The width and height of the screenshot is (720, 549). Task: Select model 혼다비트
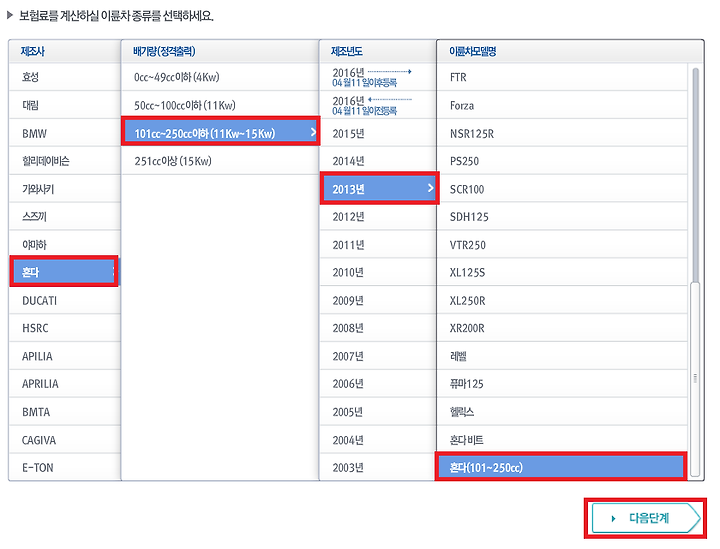tap(562, 440)
